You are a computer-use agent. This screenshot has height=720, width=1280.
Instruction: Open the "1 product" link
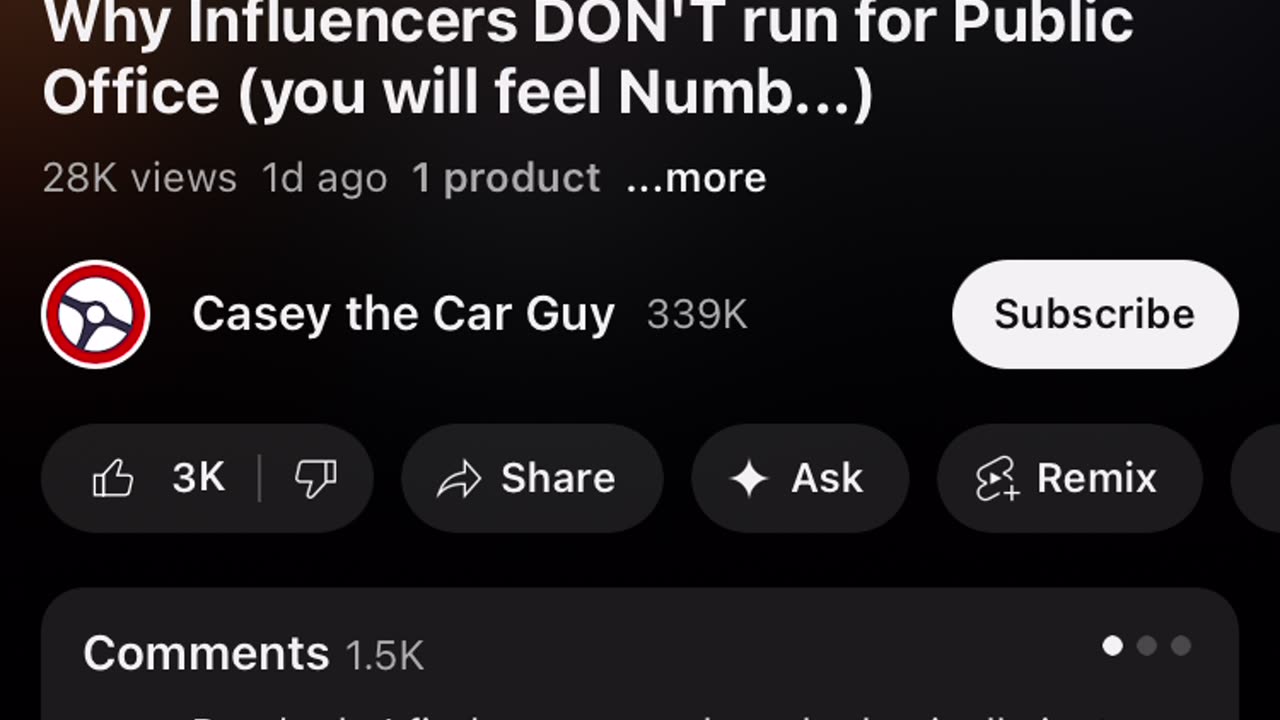pyautogui.click(x=506, y=178)
